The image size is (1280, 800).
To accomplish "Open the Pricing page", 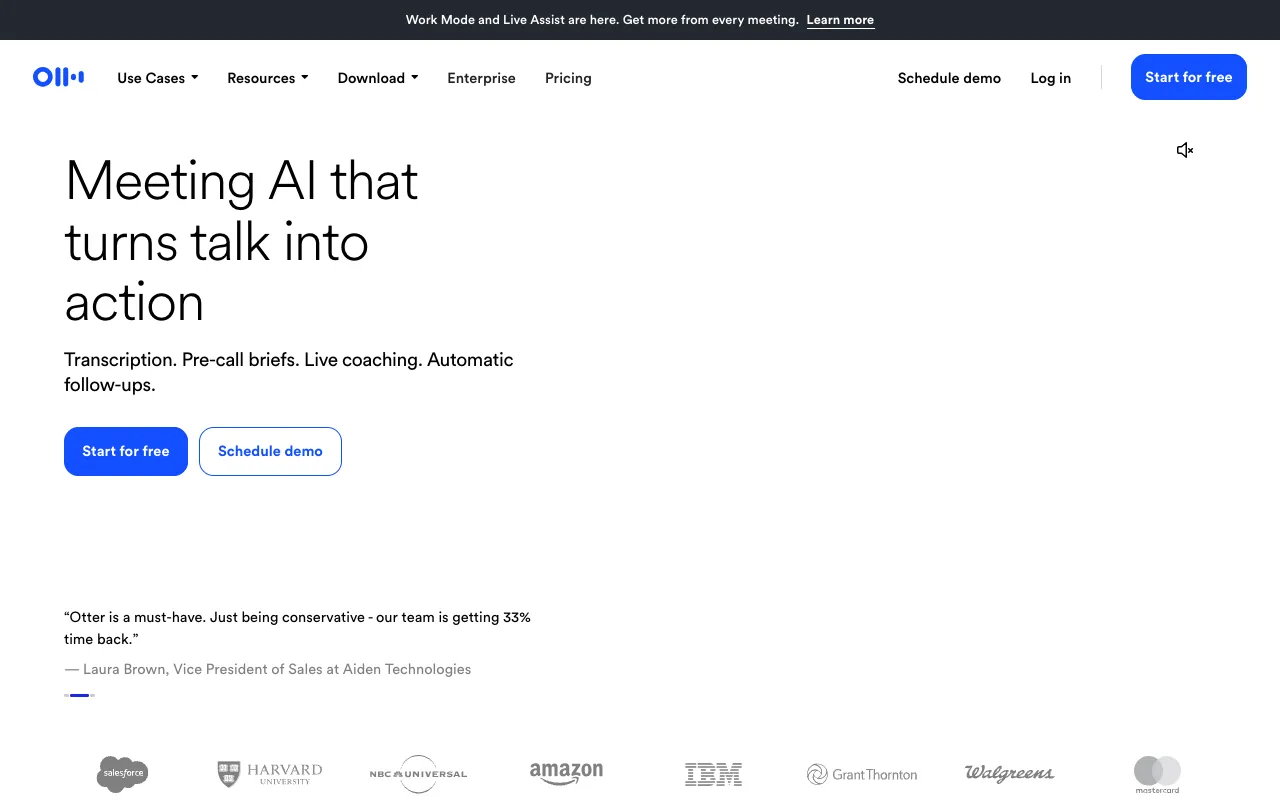I will tap(568, 78).
